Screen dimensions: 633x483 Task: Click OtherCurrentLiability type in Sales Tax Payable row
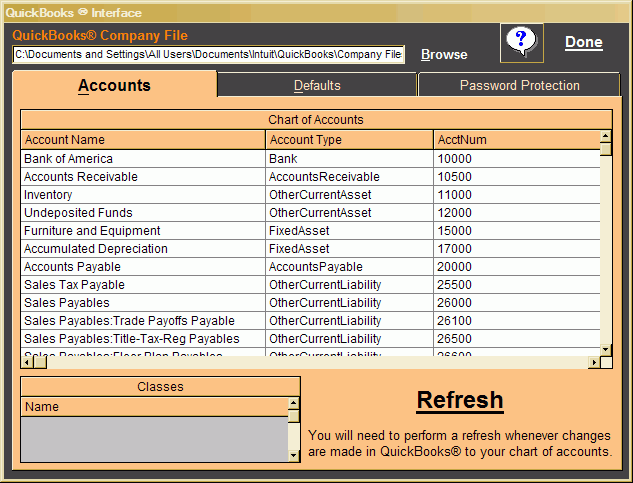point(350,285)
